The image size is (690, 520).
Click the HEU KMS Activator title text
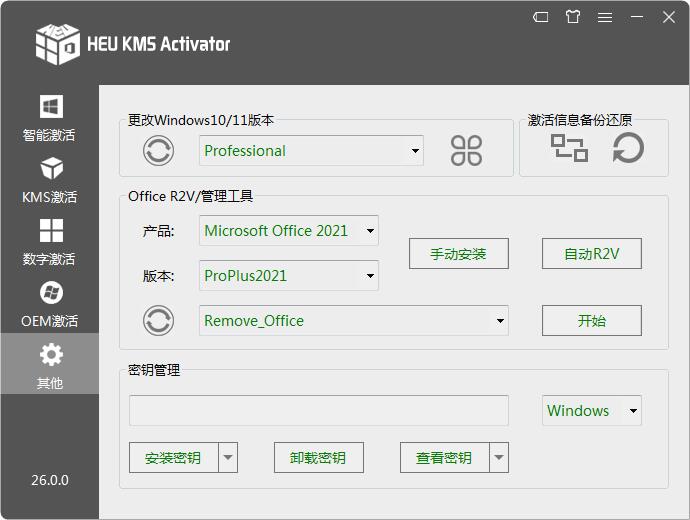coord(158,44)
